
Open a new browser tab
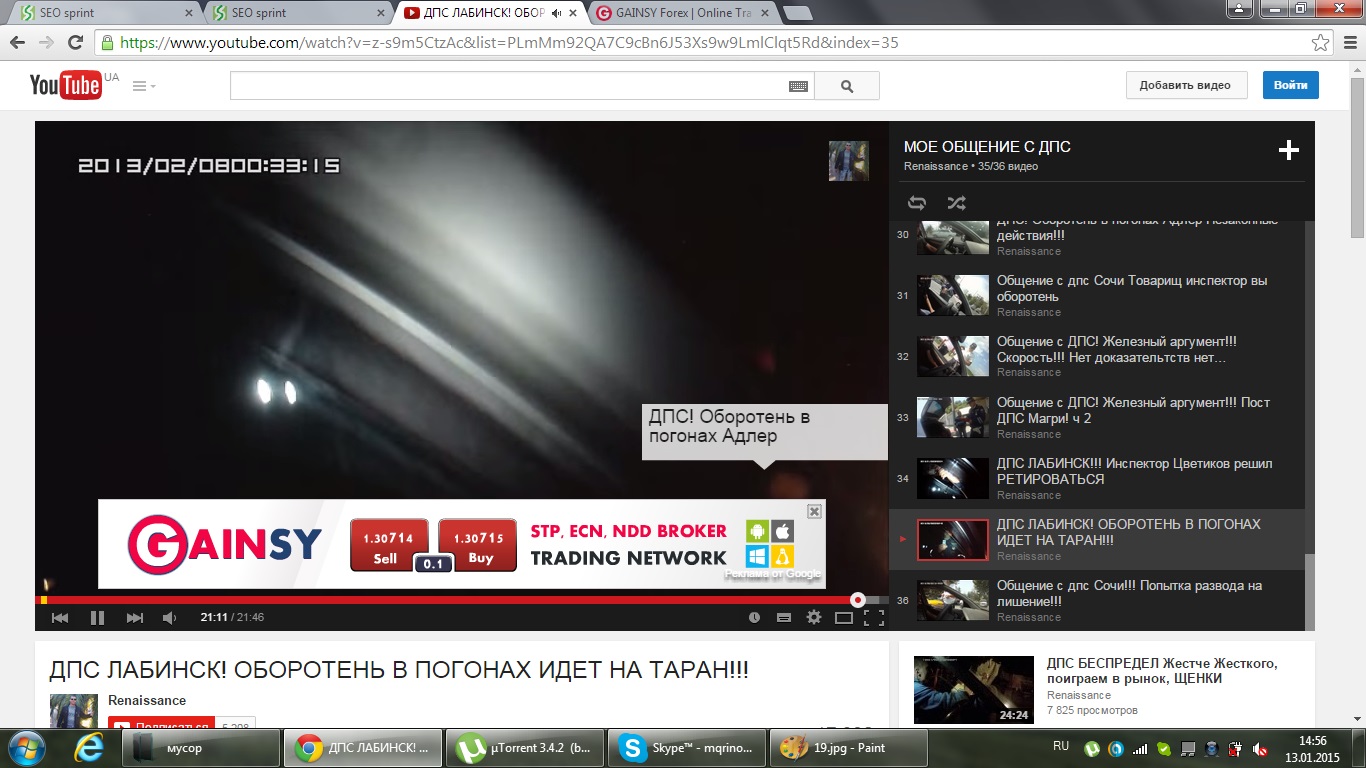point(797,13)
